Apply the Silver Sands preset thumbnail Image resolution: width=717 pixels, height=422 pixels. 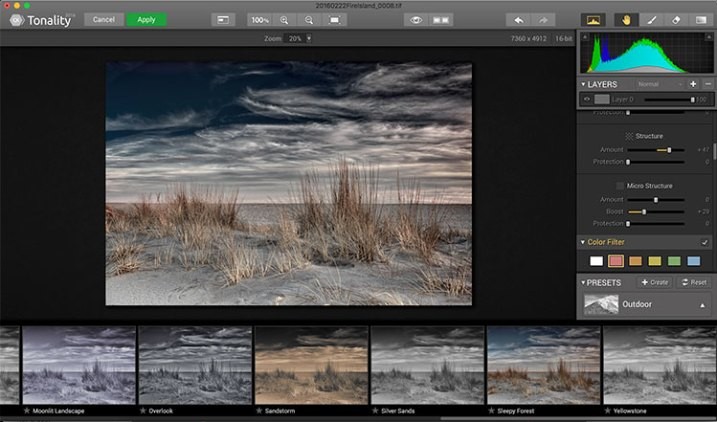[x=428, y=365]
